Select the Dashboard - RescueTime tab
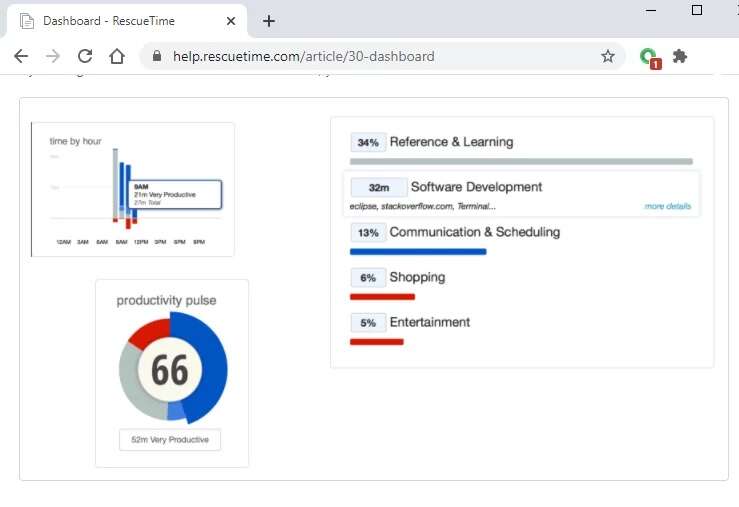The height and width of the screenshot is (507, 739). 125,21
